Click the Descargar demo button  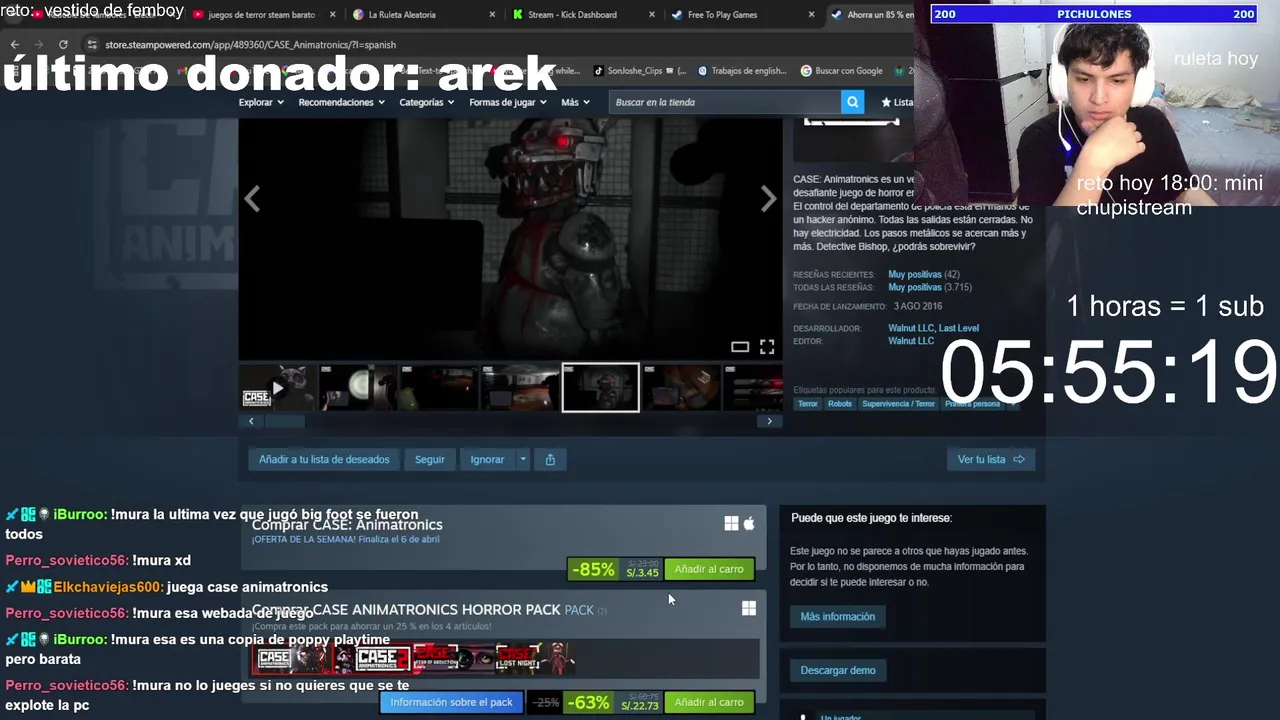[837, 670]
